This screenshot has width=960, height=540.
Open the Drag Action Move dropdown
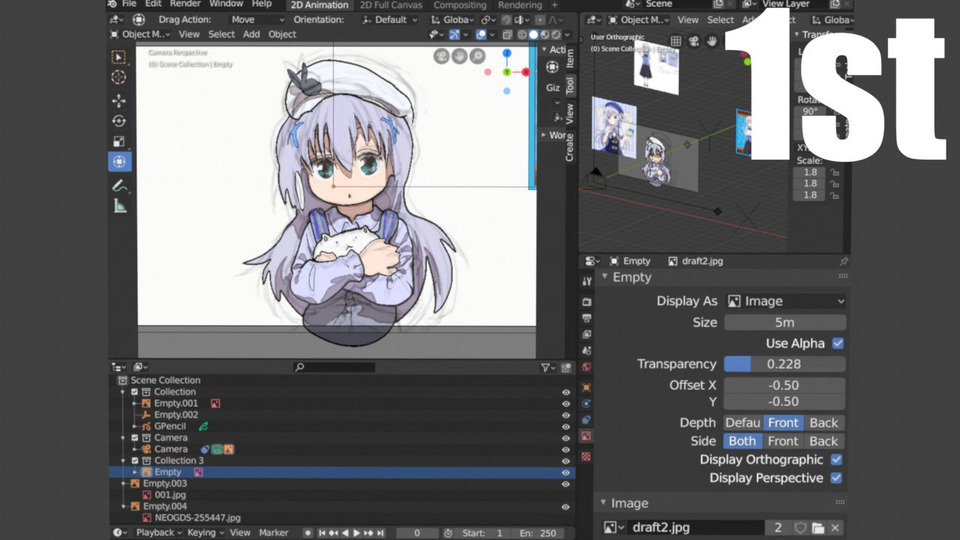coord(256,20)
